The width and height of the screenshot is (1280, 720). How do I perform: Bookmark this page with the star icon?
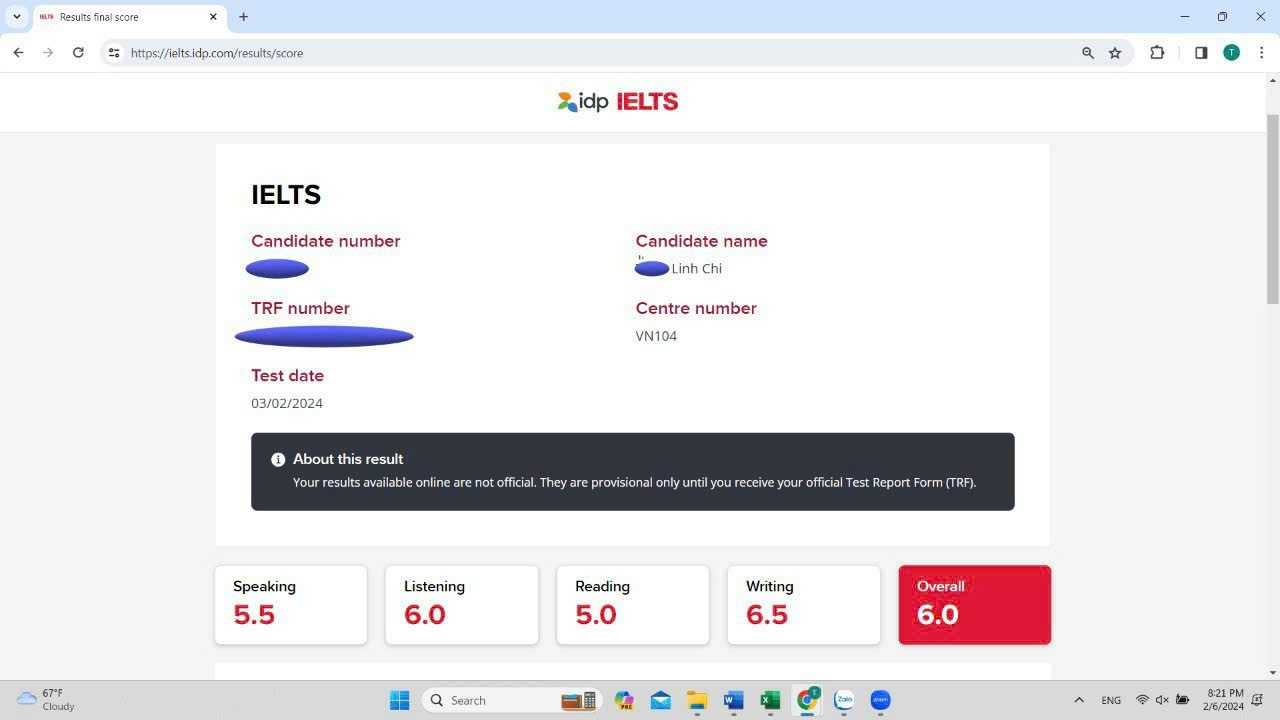(x=1115, y=53)
